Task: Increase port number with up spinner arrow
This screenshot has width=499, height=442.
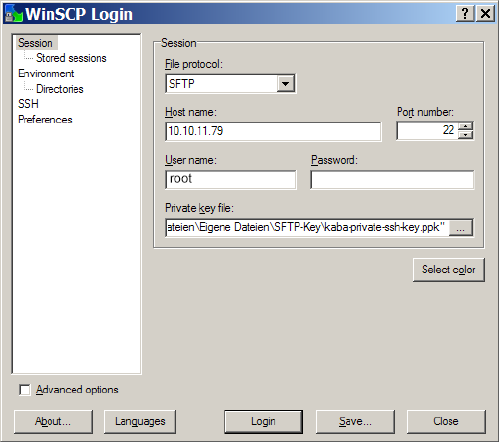Action: pos(466,126)
